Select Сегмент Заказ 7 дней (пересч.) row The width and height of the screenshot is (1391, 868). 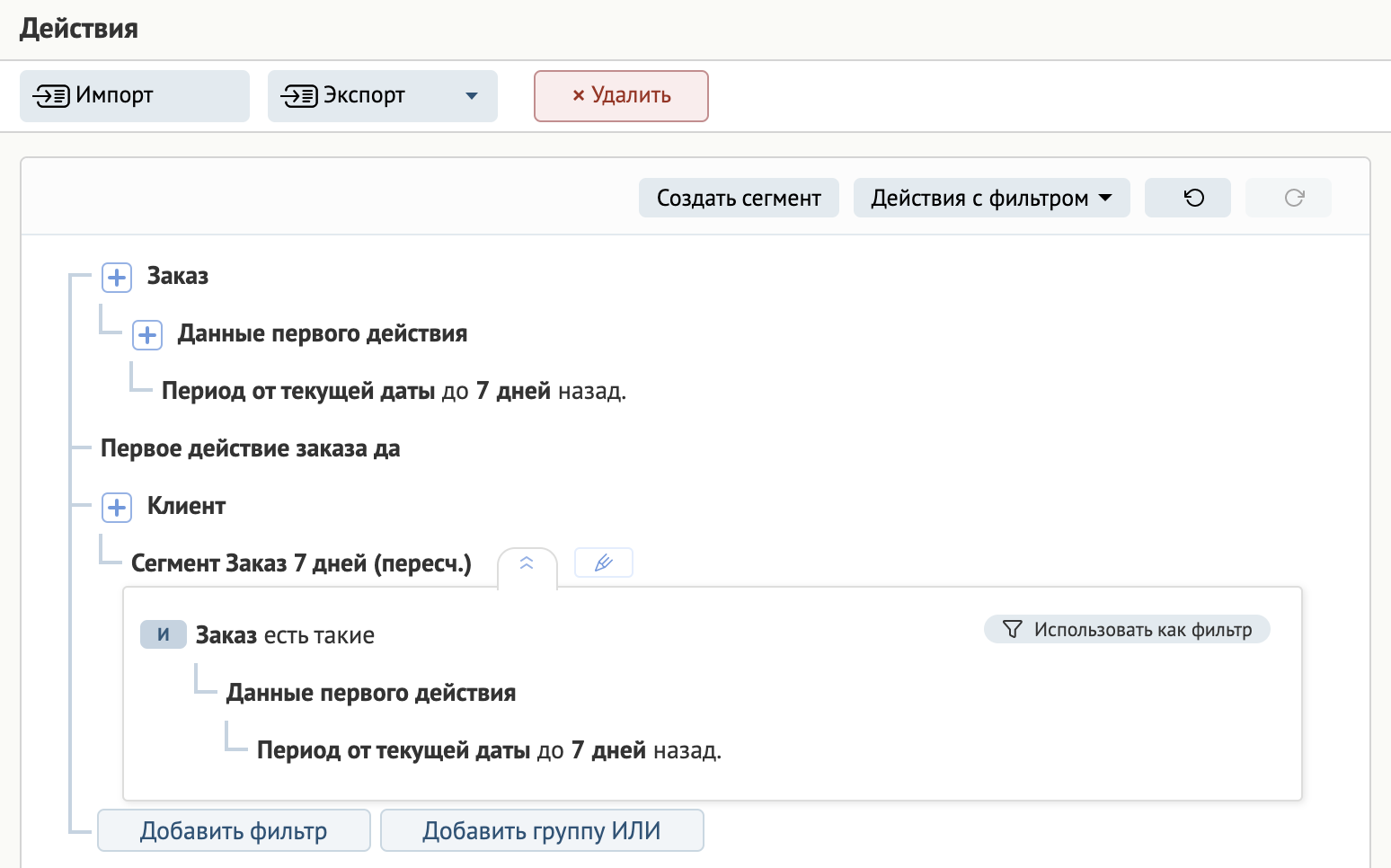coord(301,563)
